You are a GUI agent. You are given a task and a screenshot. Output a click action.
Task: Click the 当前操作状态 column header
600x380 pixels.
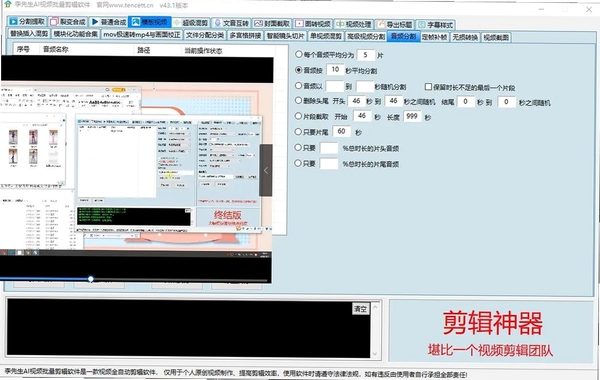[203, 51]
